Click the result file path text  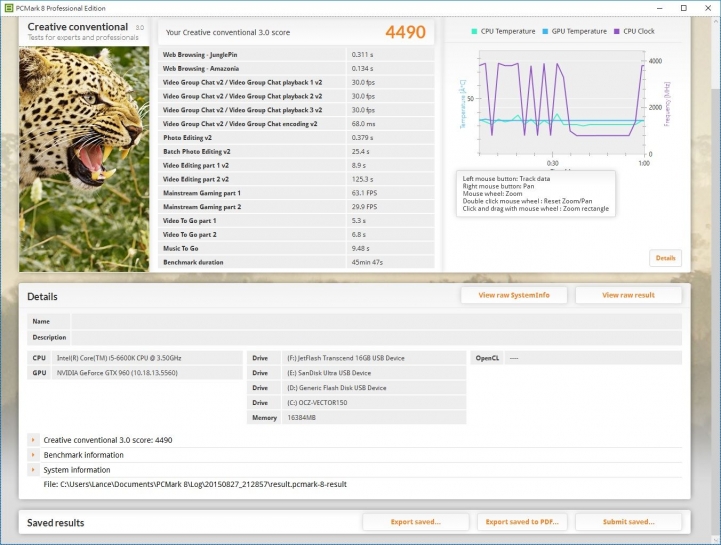[195, 484]
